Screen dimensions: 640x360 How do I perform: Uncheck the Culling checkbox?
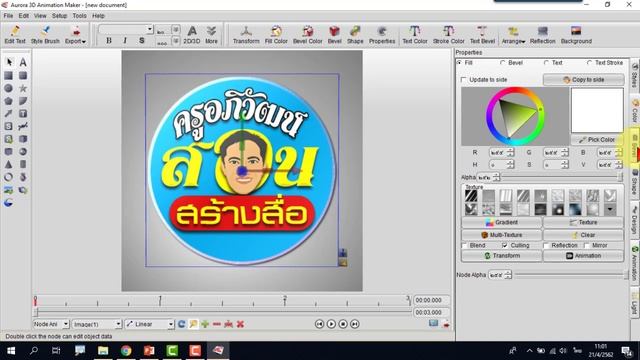pyautogui.click(x=505, y=246)
